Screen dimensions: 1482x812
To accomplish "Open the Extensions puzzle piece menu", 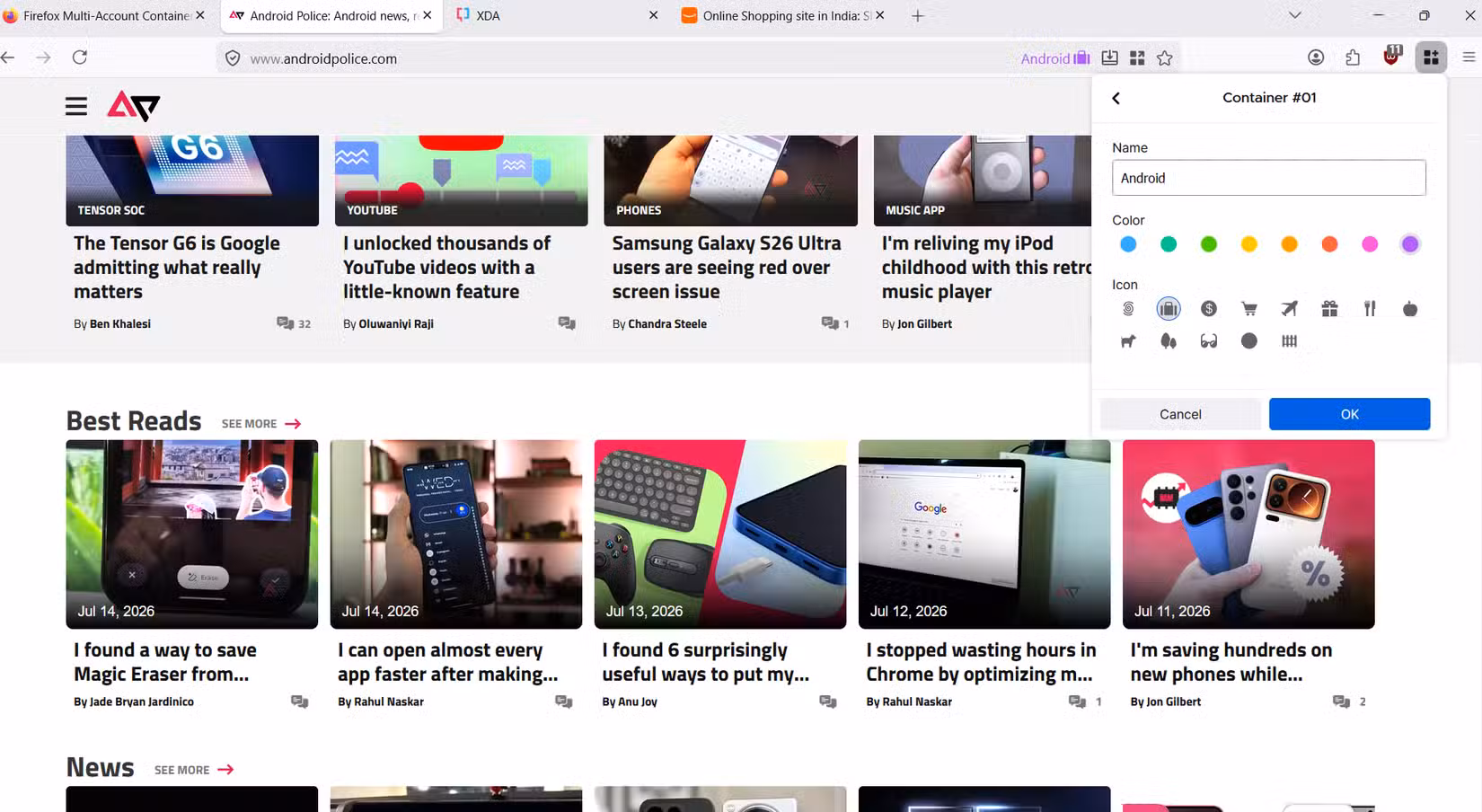I will click(x=1353, y=57).
